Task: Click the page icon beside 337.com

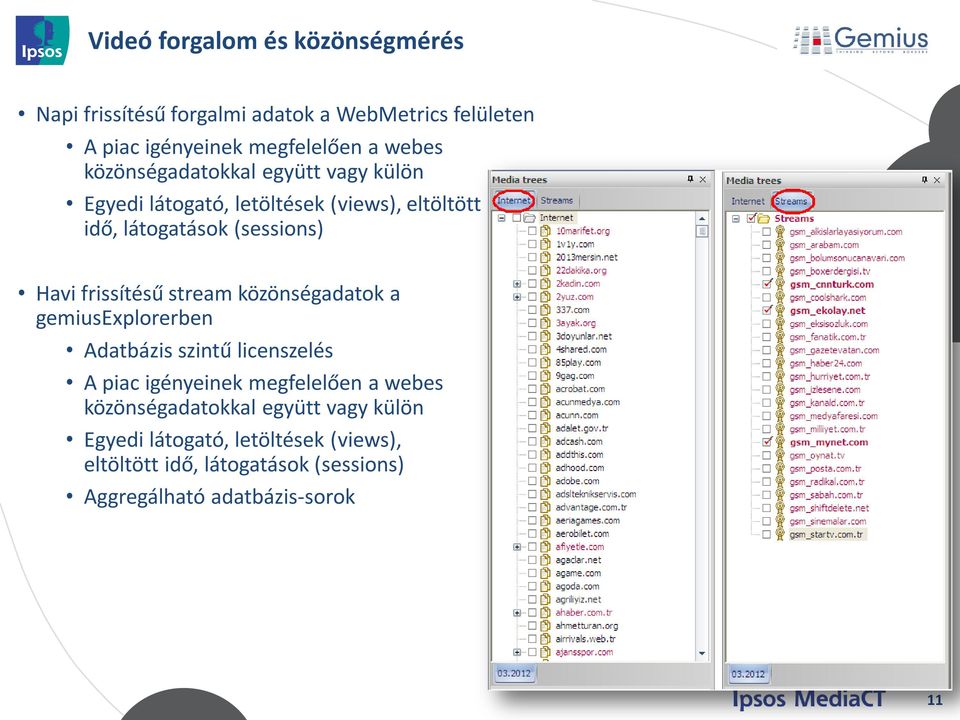Action: (x=546, y=310)
